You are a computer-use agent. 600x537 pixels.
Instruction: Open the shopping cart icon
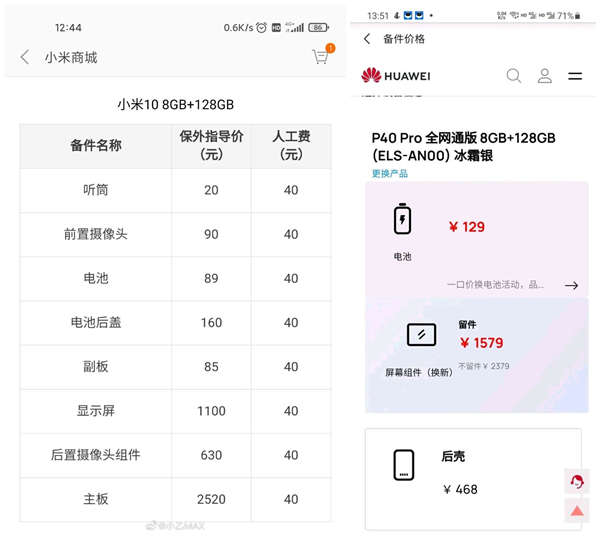pyautogui.click(x=322, y=55)
